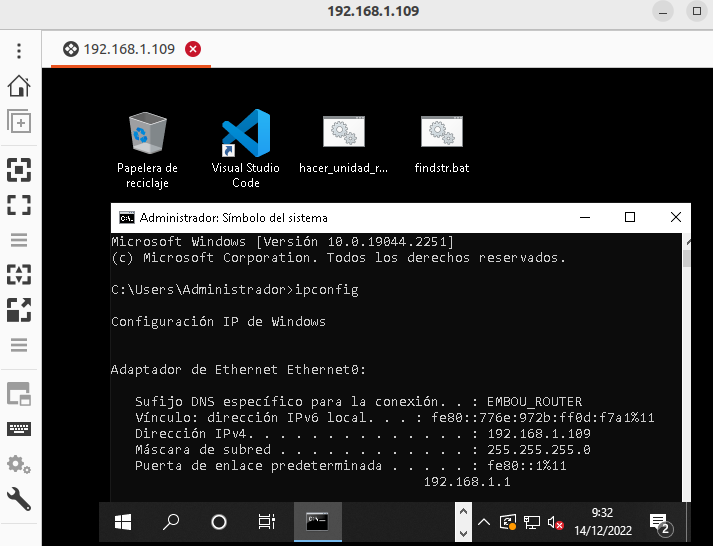Viewport: 713px width, 546px height.
Task: Open the three-dot menu at sidebar top
Action: [19, 50]
